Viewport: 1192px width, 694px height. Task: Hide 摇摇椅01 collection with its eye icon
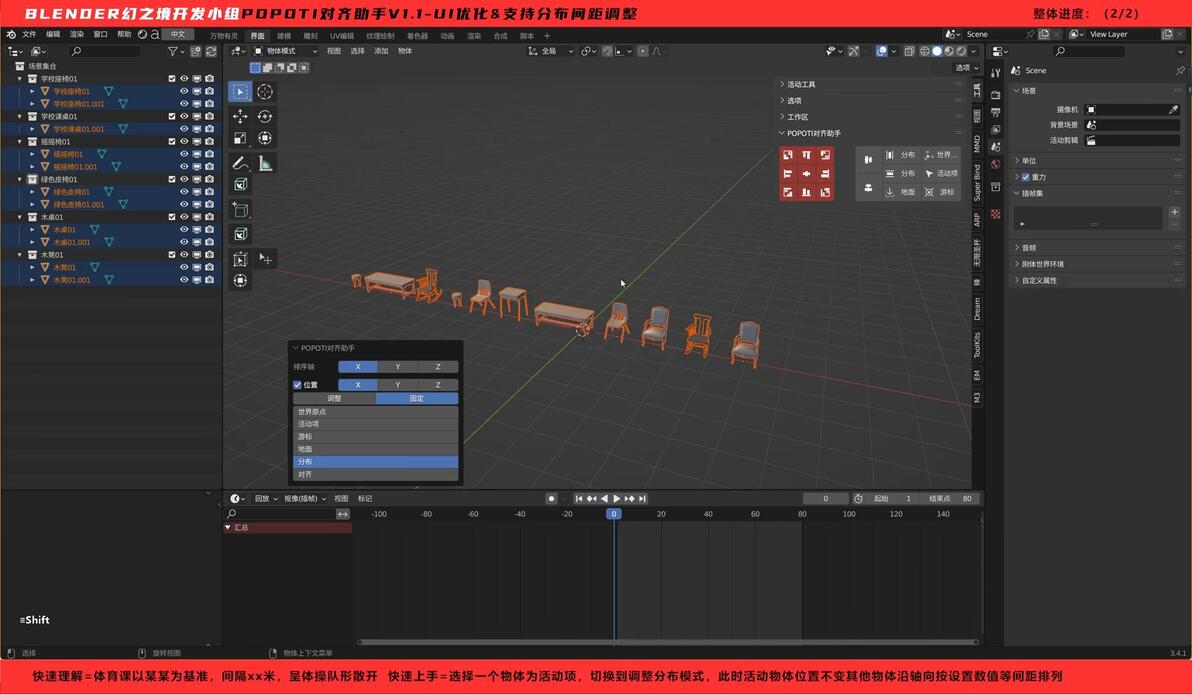[x=184, y=141]
